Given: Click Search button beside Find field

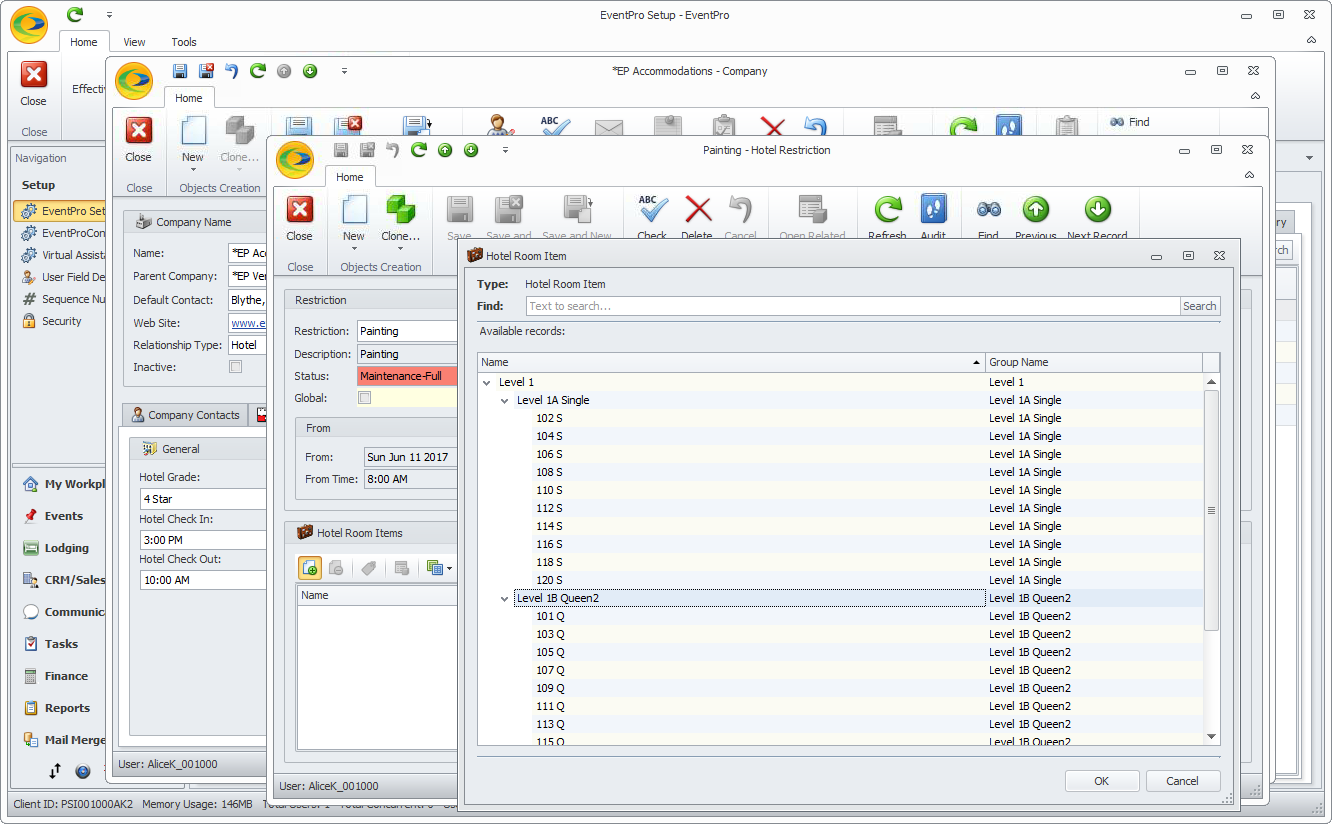Looking at the screenshot, I should tap(1200, 306).
